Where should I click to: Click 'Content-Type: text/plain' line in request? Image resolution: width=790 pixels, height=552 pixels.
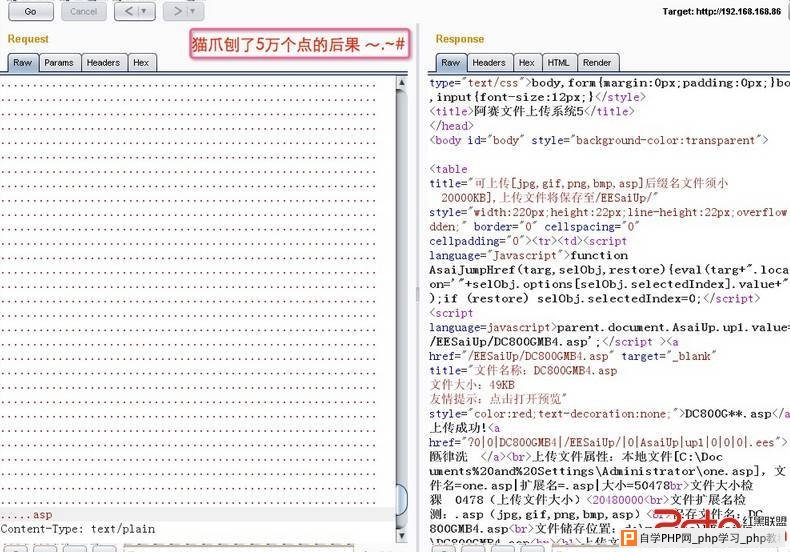(78, 529)
